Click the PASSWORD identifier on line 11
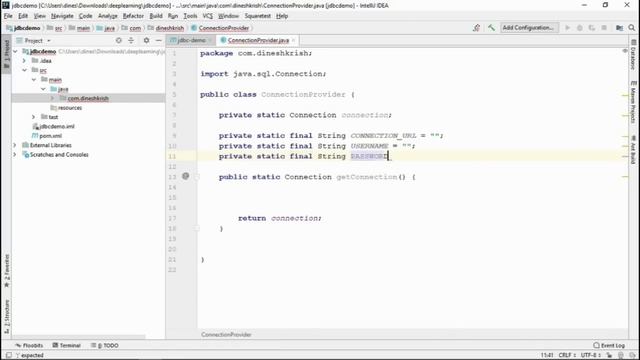 pos(369,156)
